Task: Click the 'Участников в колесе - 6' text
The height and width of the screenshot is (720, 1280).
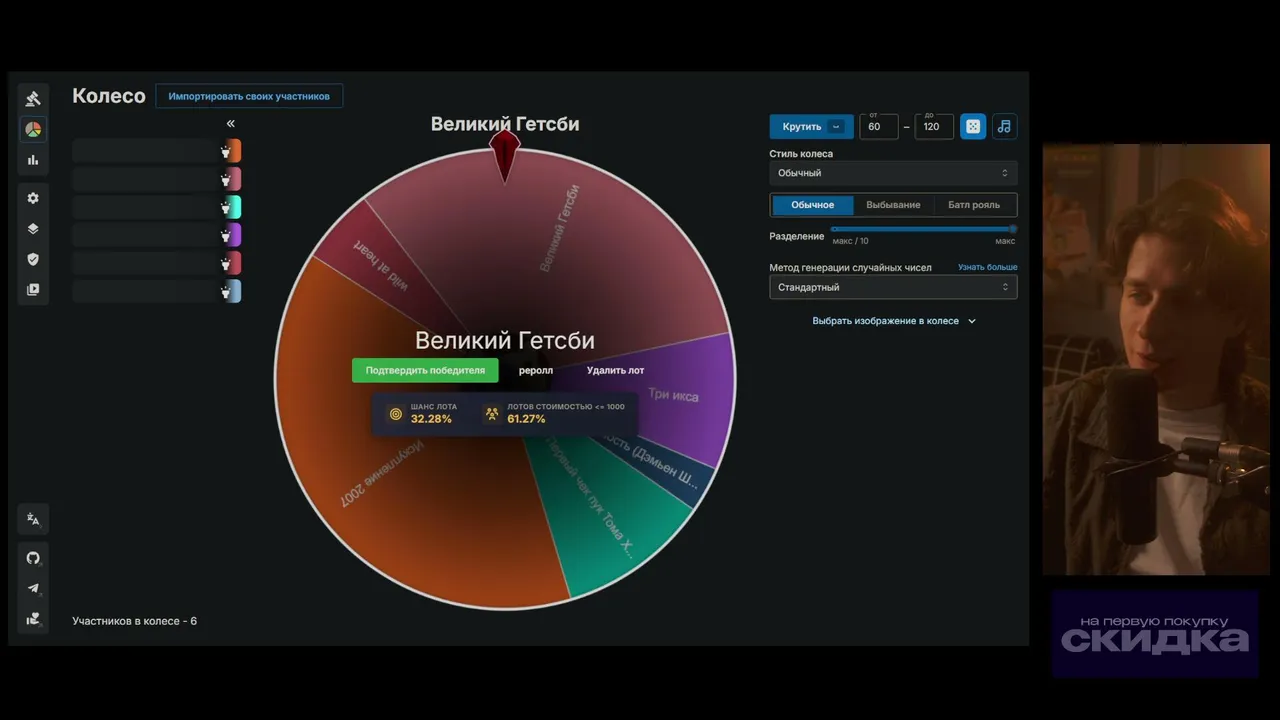Action: (x=134, y=621)
